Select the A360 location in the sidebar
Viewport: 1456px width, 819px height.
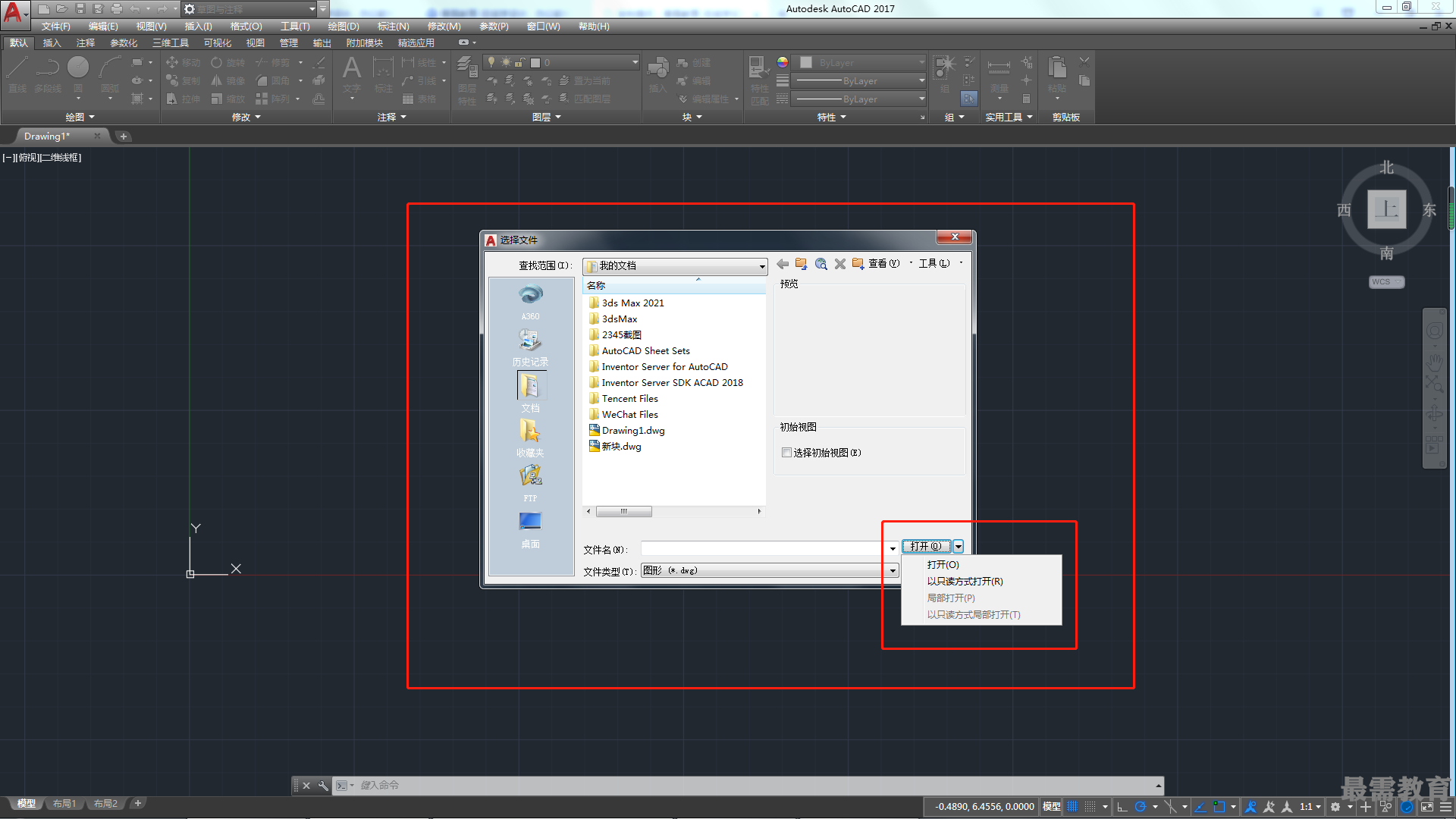coord(531,302)
